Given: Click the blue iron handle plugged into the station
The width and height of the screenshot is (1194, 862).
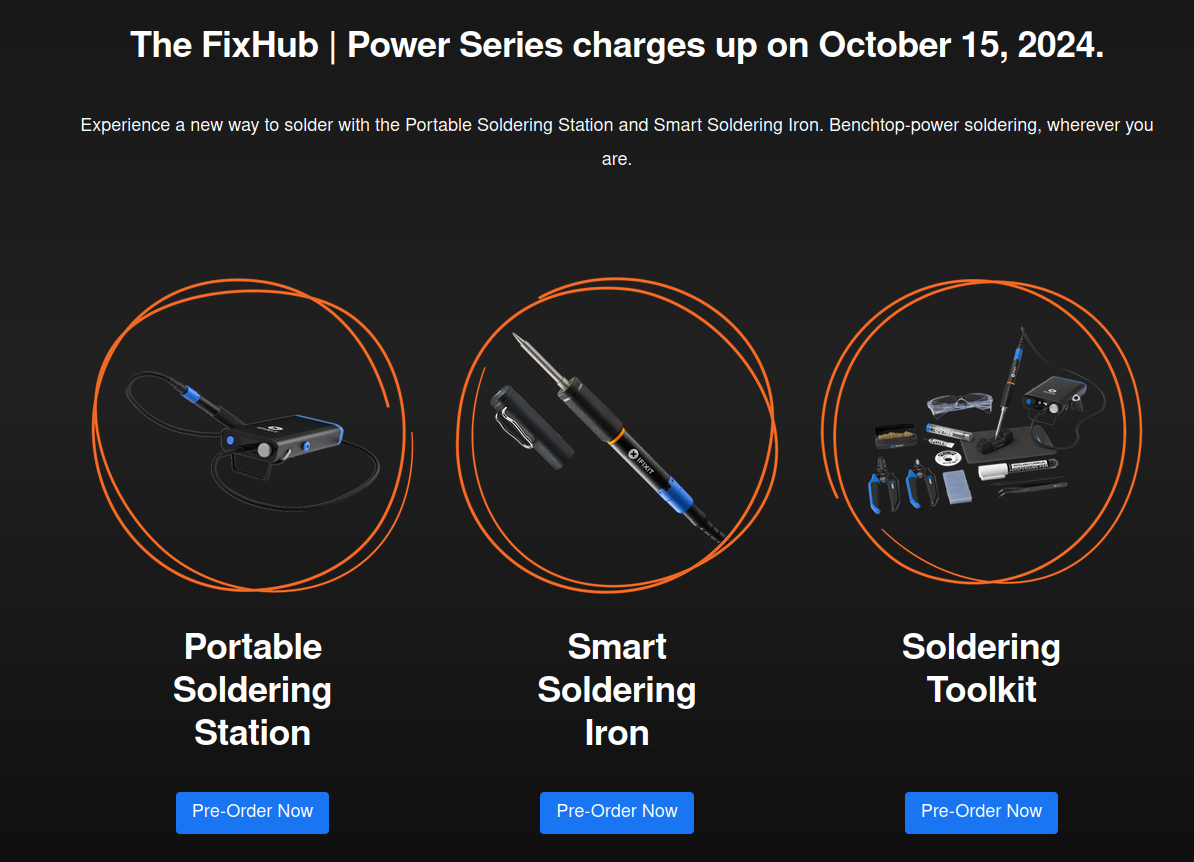Looking at the screenshot, I should tap(189, 394).
